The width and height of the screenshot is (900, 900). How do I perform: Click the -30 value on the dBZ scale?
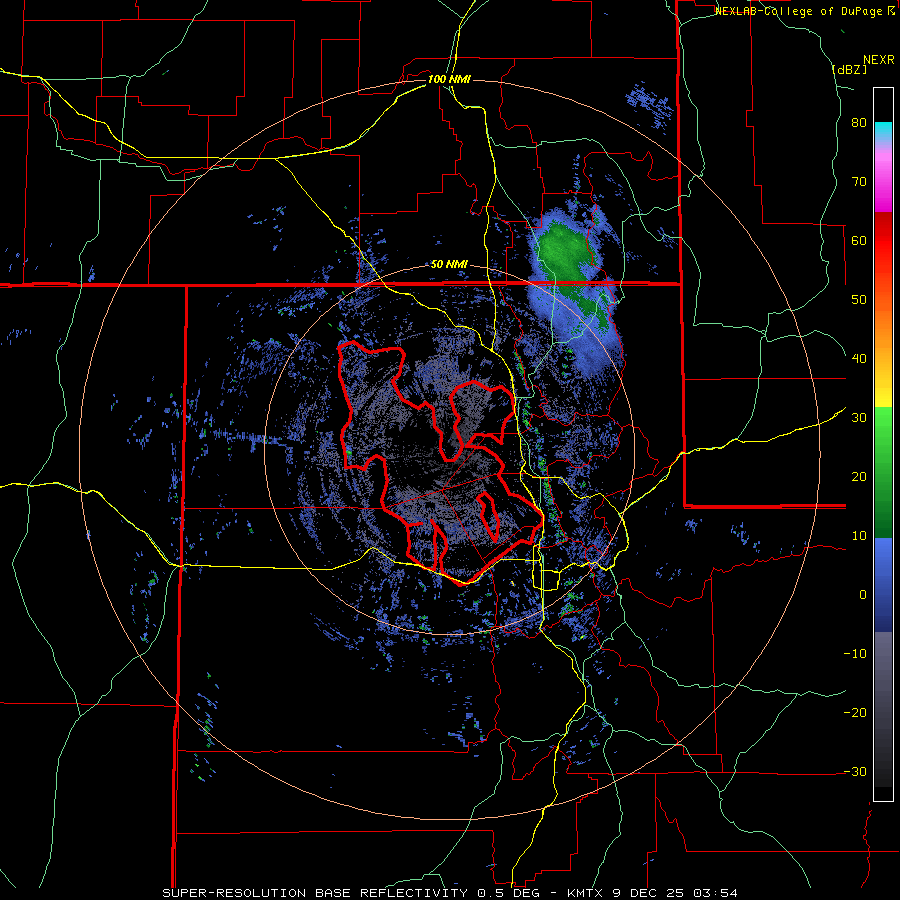click(x=855, y=771)
